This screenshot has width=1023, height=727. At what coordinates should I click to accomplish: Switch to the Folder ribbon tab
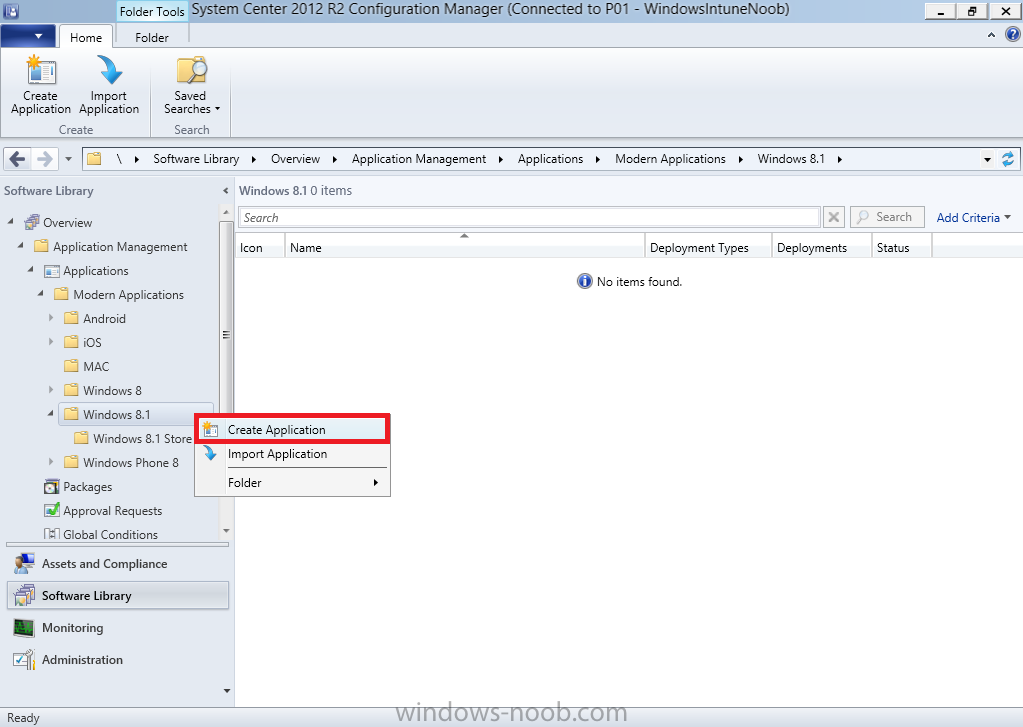click(152, 38)
